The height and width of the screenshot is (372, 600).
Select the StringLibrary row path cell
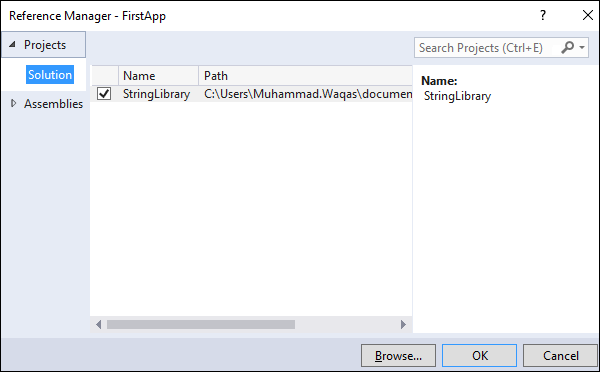tap(308, 94)
